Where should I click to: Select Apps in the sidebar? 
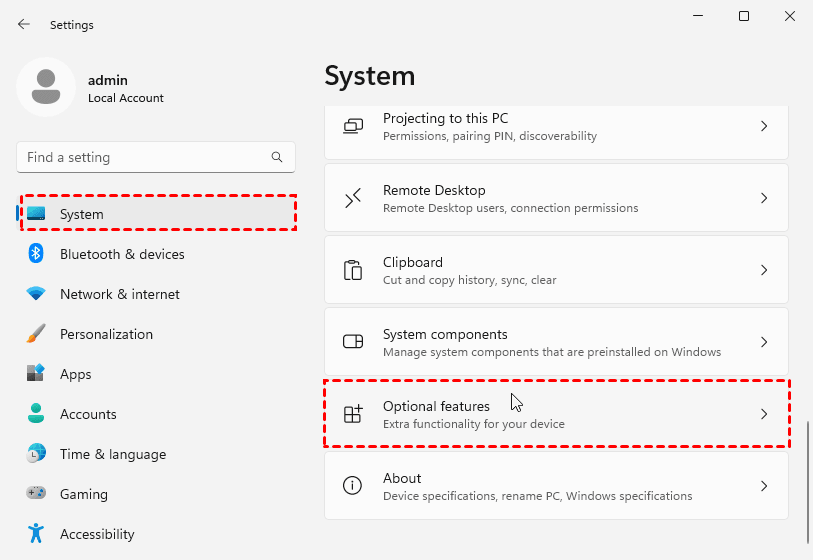tap(75, 374)
